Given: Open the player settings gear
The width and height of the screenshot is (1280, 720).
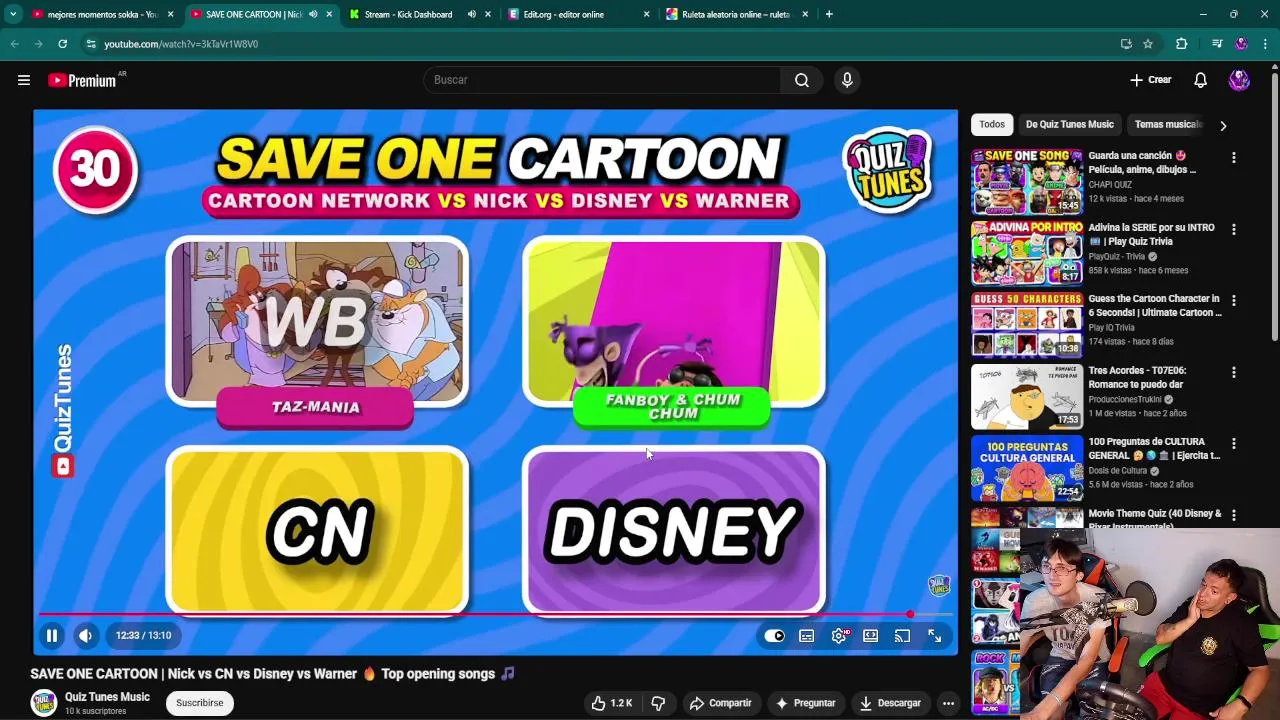Looking at the screenshot, I should point(839,636).
